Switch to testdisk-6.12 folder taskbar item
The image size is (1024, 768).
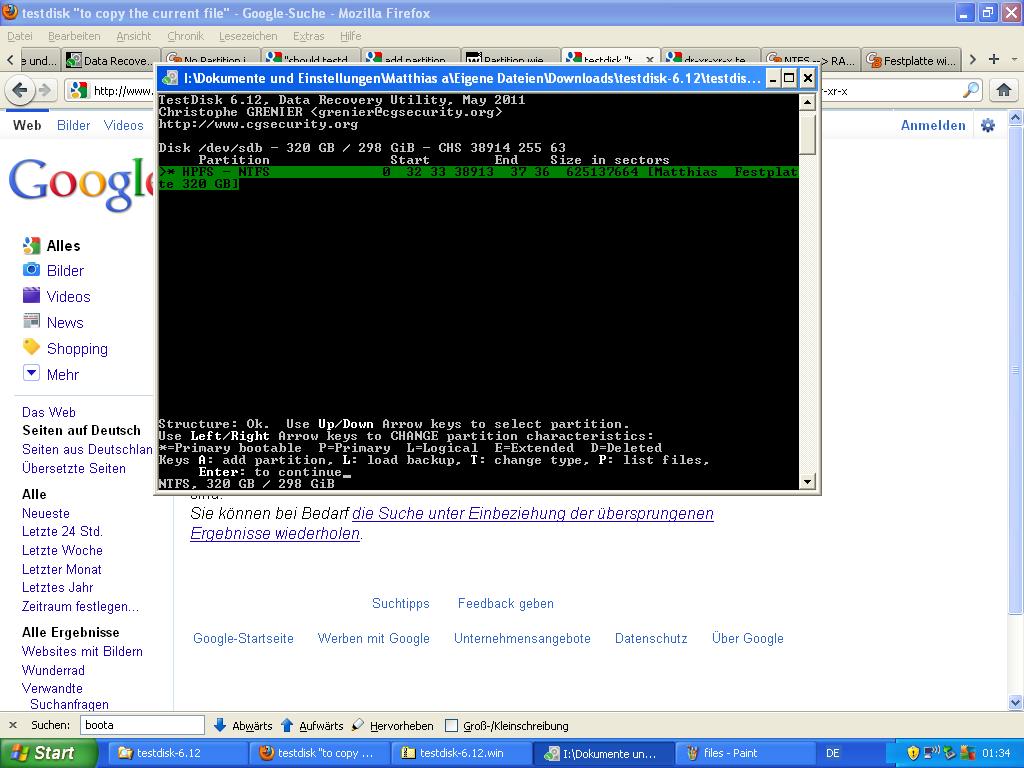[176, 753]
